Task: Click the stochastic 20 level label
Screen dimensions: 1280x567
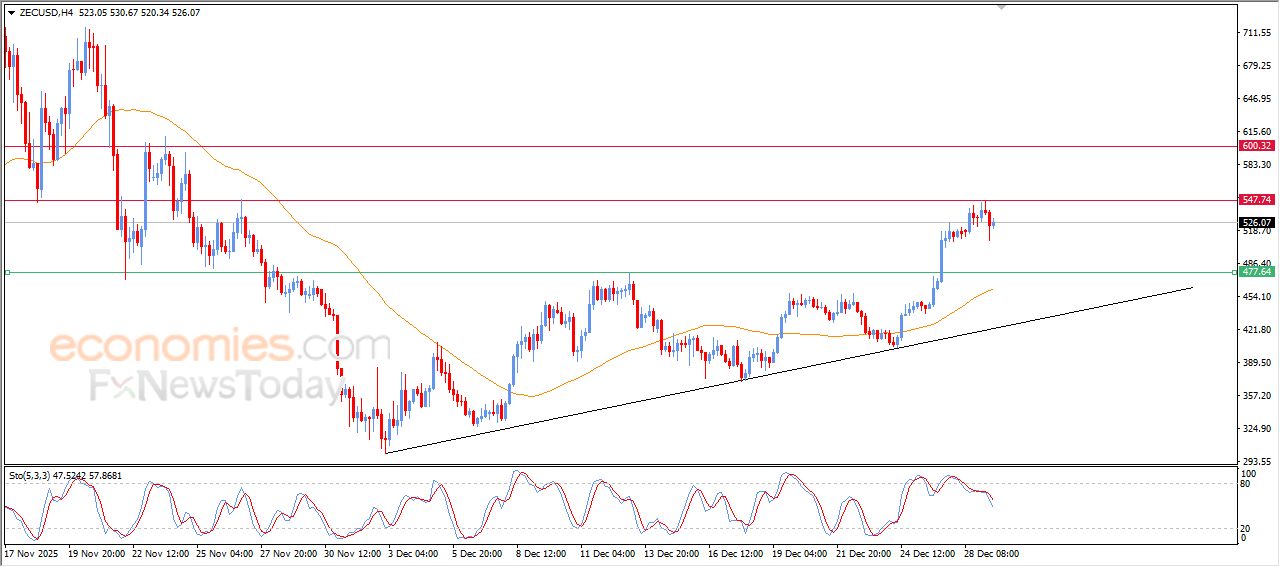Action: (x=1246, y=527)
